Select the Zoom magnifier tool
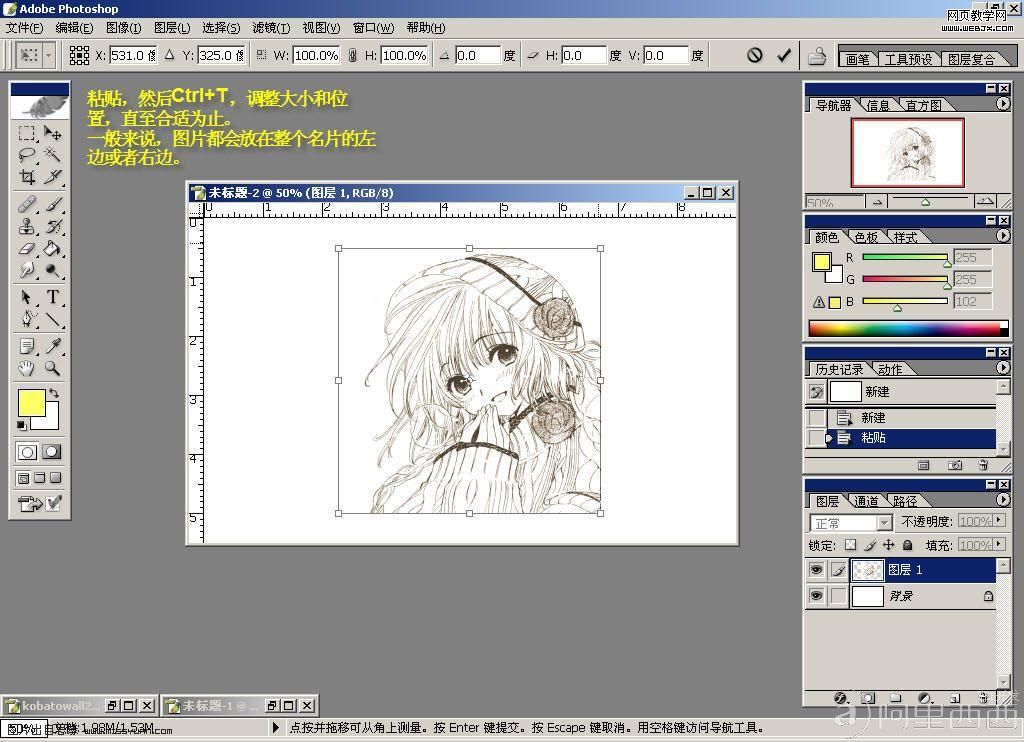Image resolution: width=1024 pixels, height=742 pixels. click(53, 369)
